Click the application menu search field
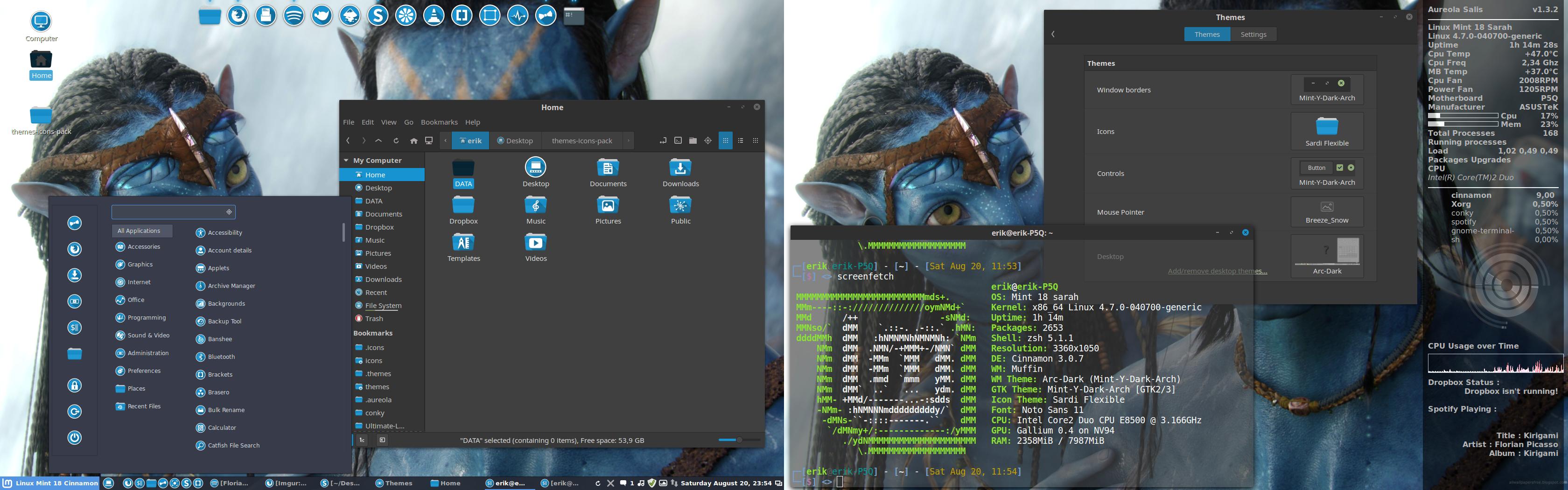The width and height of the screenshot is (1568, 490). tap(174, 212)
